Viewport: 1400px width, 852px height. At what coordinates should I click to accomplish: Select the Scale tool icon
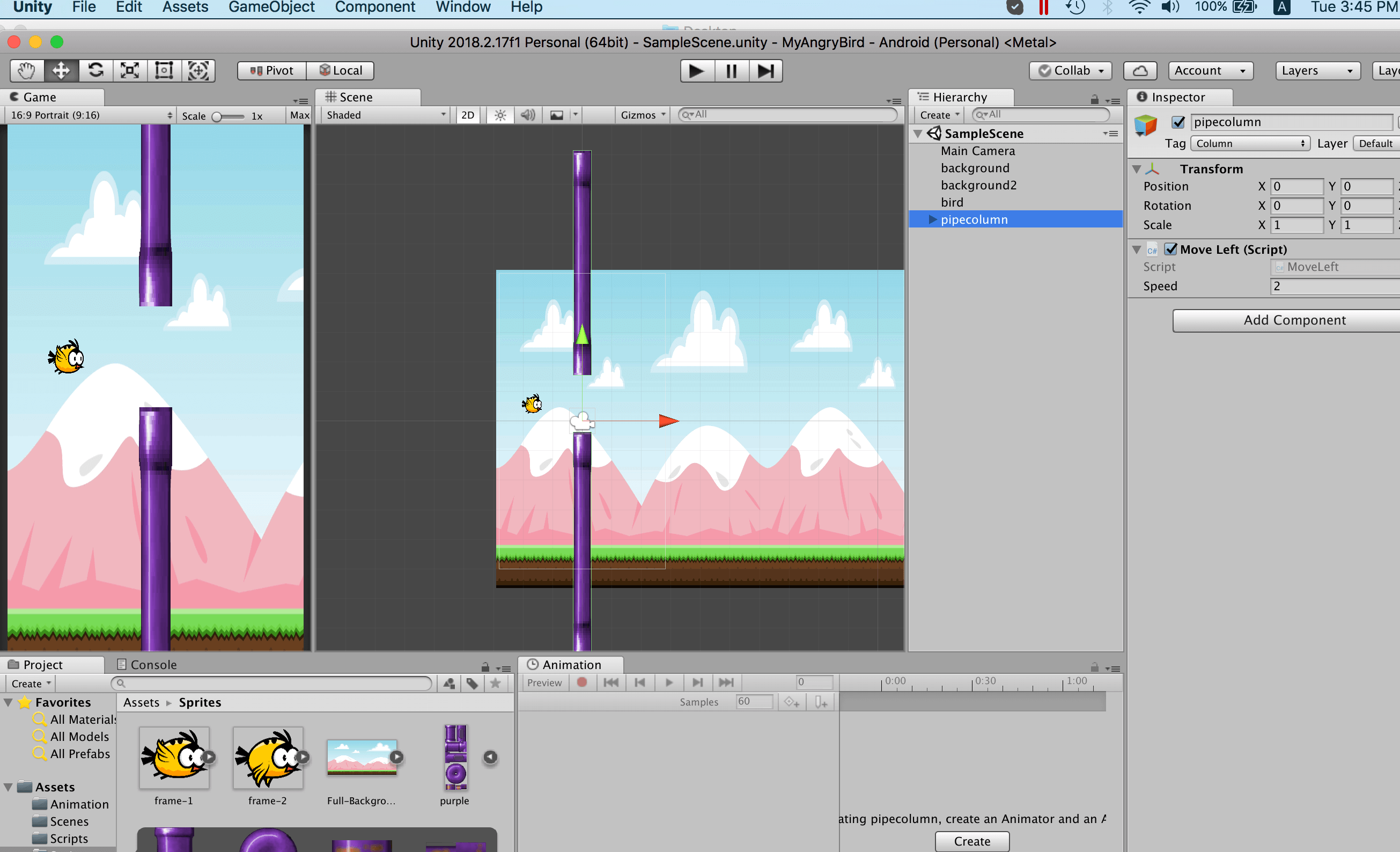pos(130,70)
